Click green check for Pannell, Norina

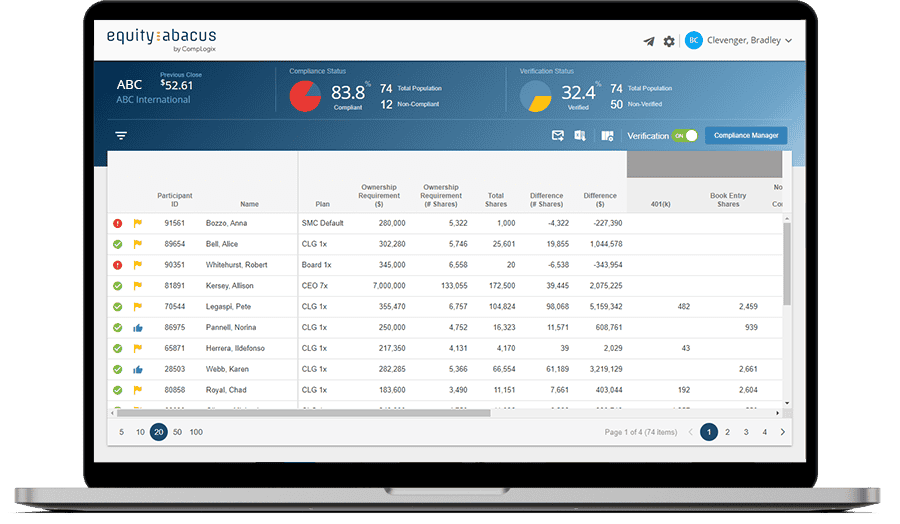(x=118, y=328)
